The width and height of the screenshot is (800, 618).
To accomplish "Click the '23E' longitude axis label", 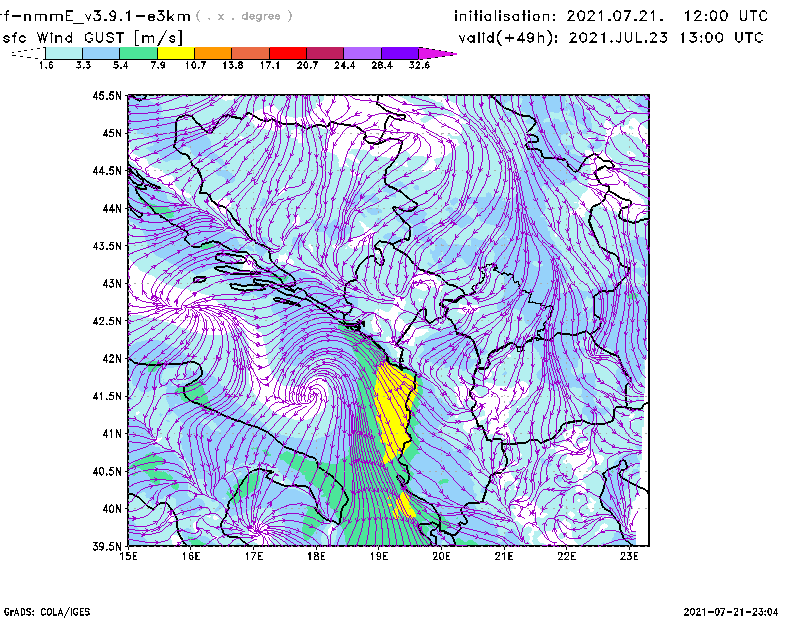I will click(x=629, y=556).
